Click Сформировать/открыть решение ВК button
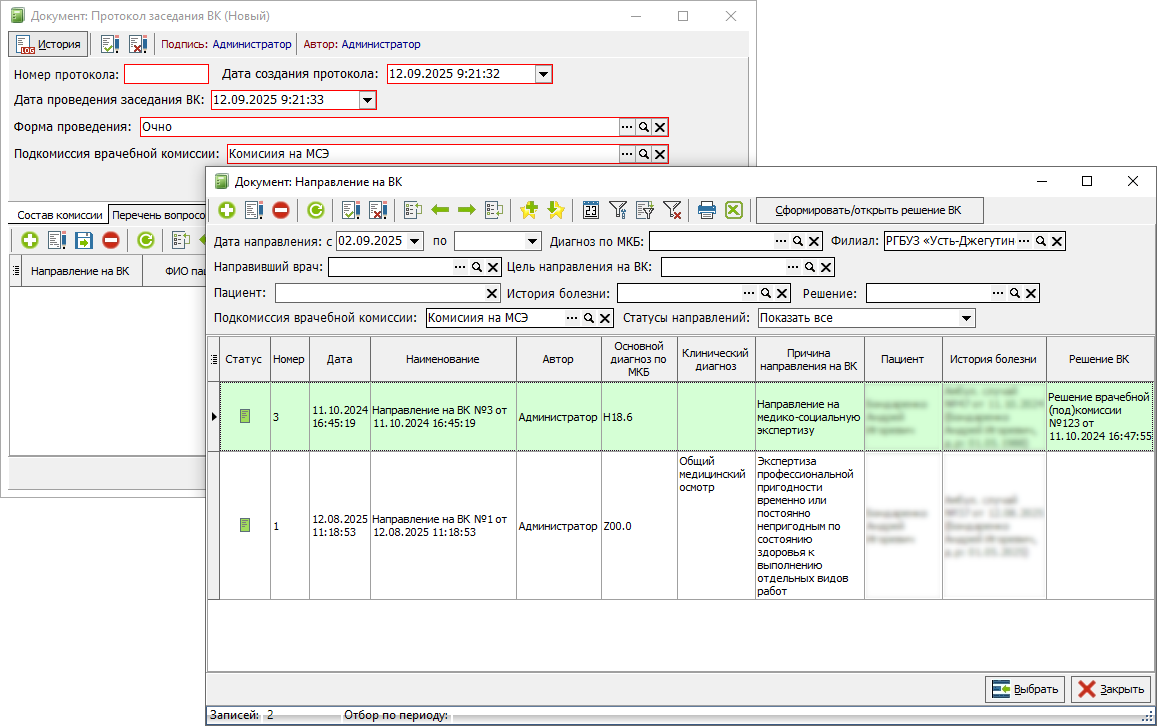1157x726 pixels. click(x=868, y=210)
